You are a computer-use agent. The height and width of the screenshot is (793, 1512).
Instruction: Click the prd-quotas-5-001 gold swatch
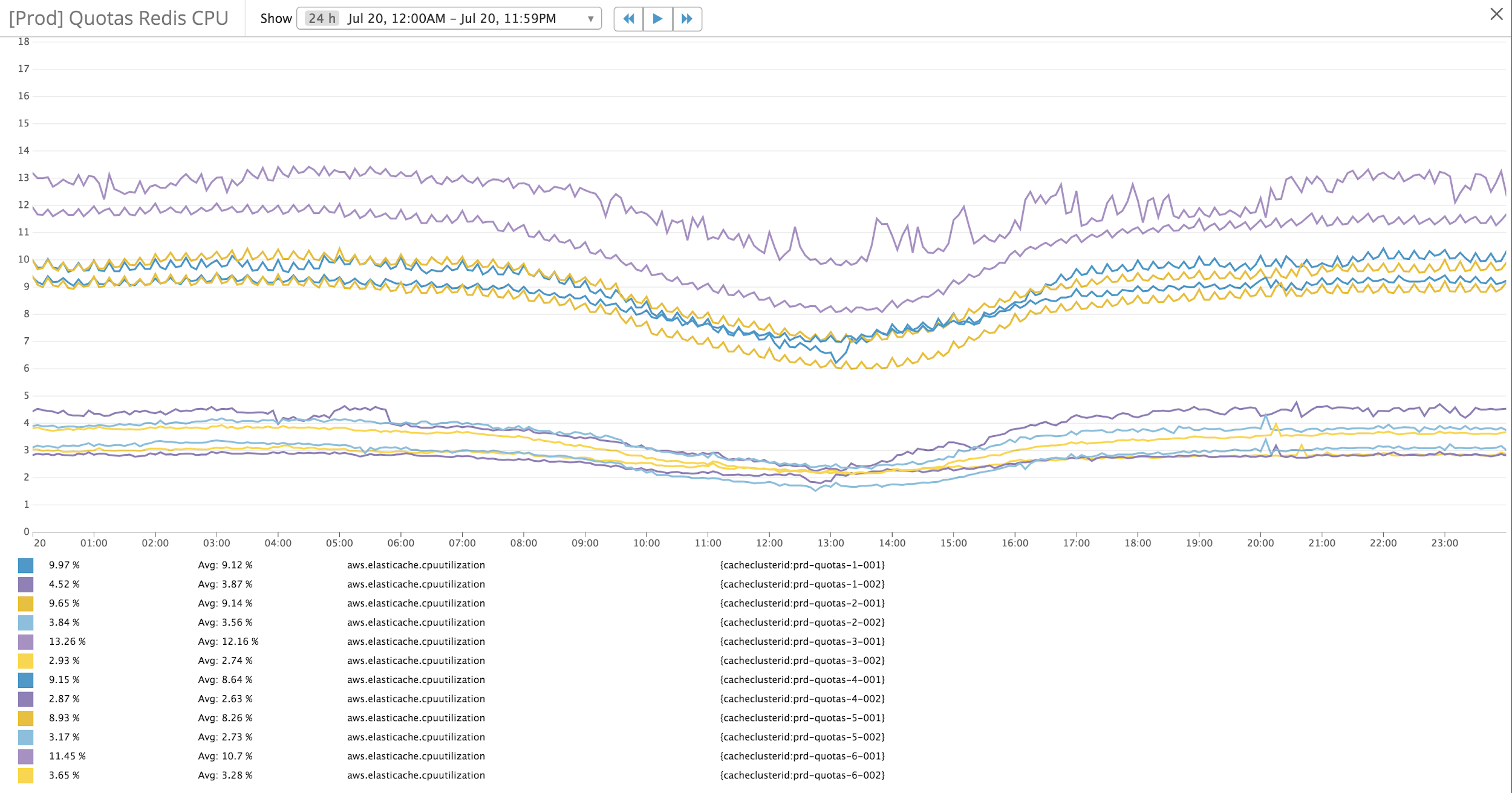[25, 718]
